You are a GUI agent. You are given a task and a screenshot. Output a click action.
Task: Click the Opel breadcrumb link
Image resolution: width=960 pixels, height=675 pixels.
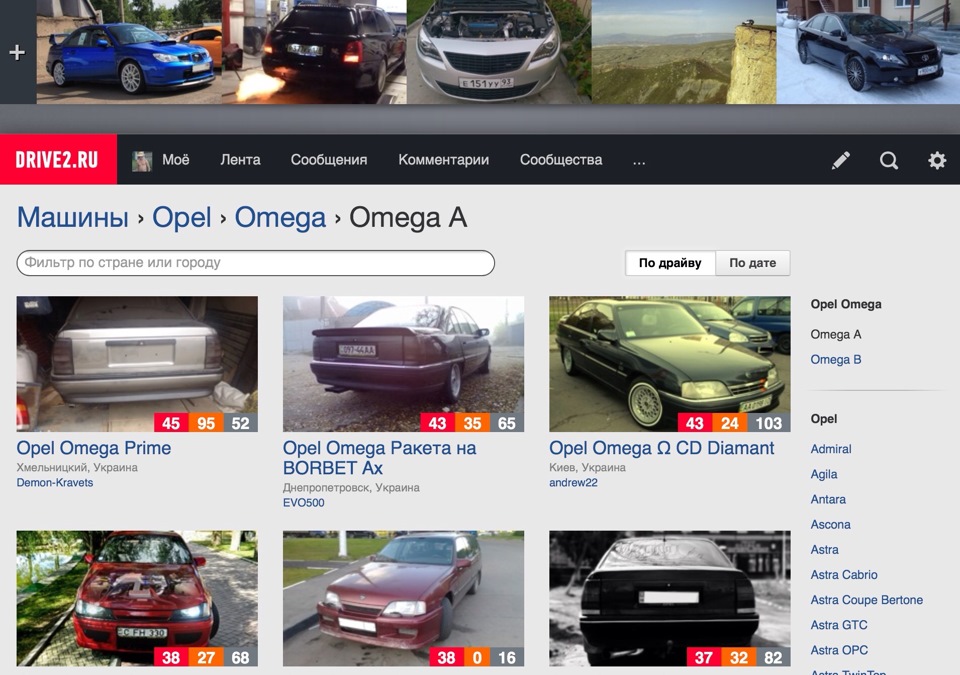tap(181, 217)
